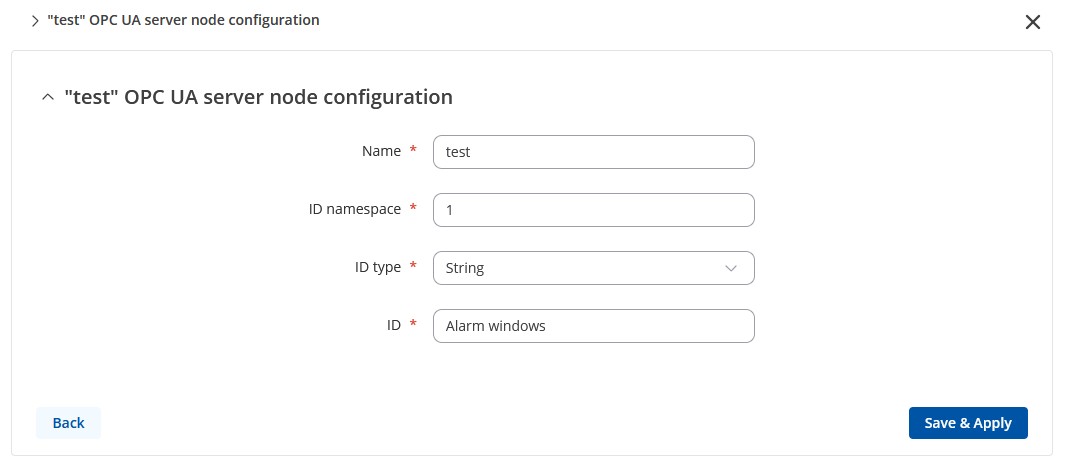The image size is (1066, 471).
Task: Click the "ID namespace" field label
Action: click(x=355, y=209)
